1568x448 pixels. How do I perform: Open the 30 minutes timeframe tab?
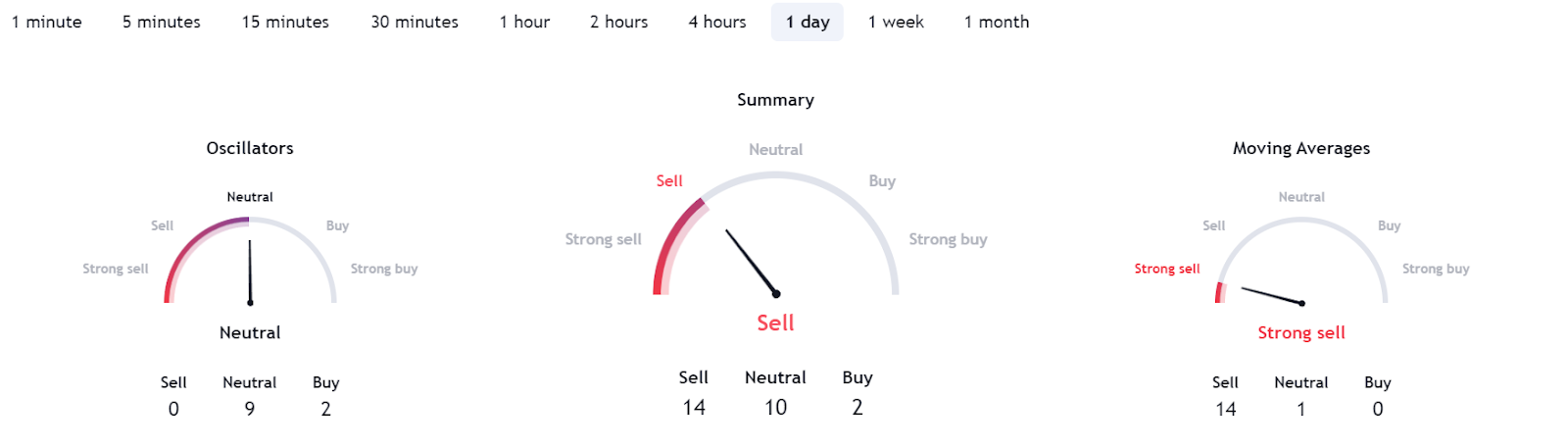click(415, 22)
